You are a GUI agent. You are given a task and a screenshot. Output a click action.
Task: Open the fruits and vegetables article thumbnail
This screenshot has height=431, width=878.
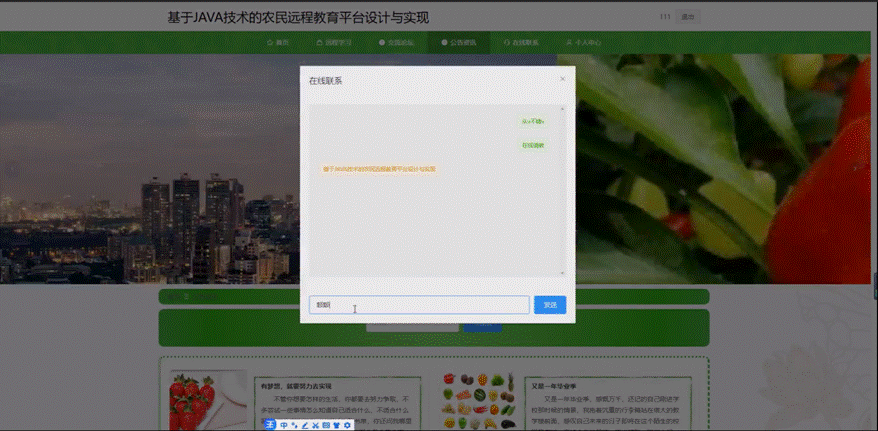click(x=479, y=400)
